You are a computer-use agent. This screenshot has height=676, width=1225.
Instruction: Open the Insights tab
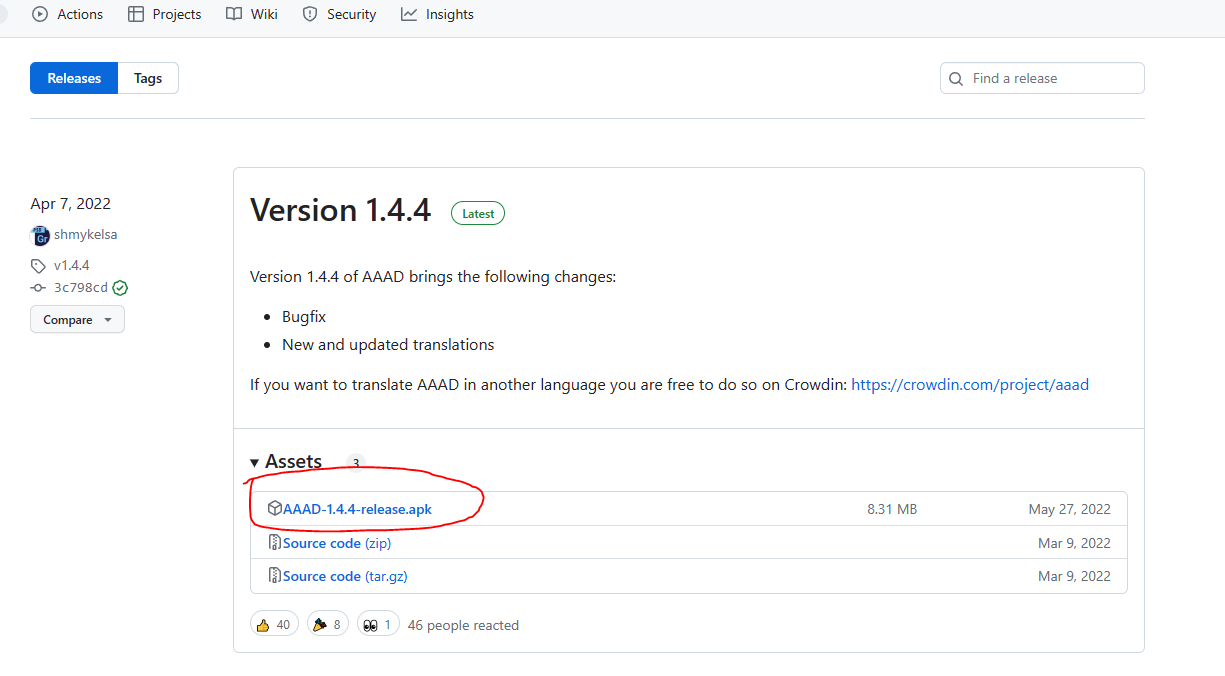coord(437,14)
